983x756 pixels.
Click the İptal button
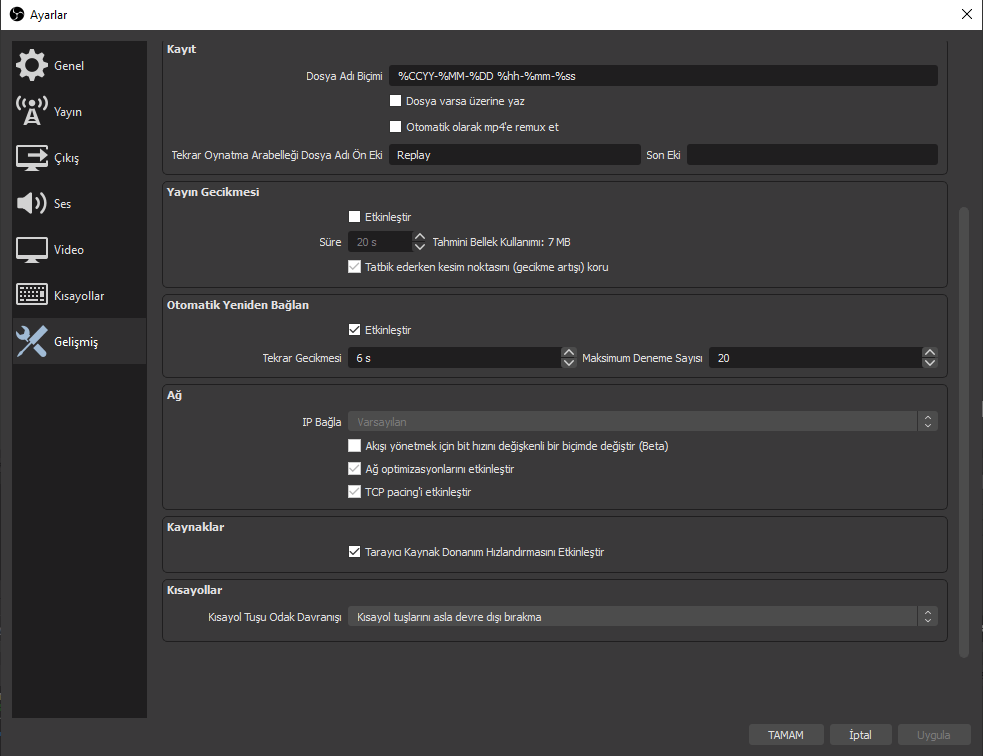pyautogui.click(x=860, y=735)
